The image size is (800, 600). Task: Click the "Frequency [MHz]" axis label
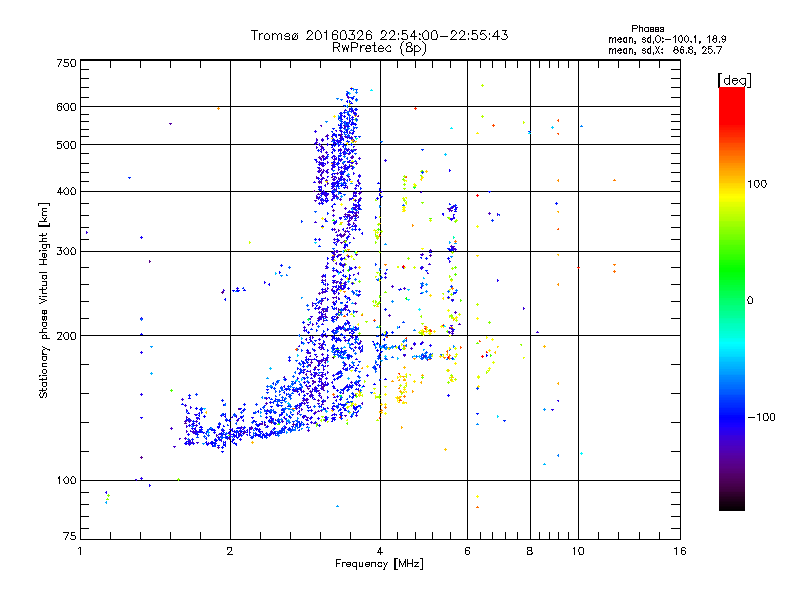pyautogui.click(x=380, y=564)
